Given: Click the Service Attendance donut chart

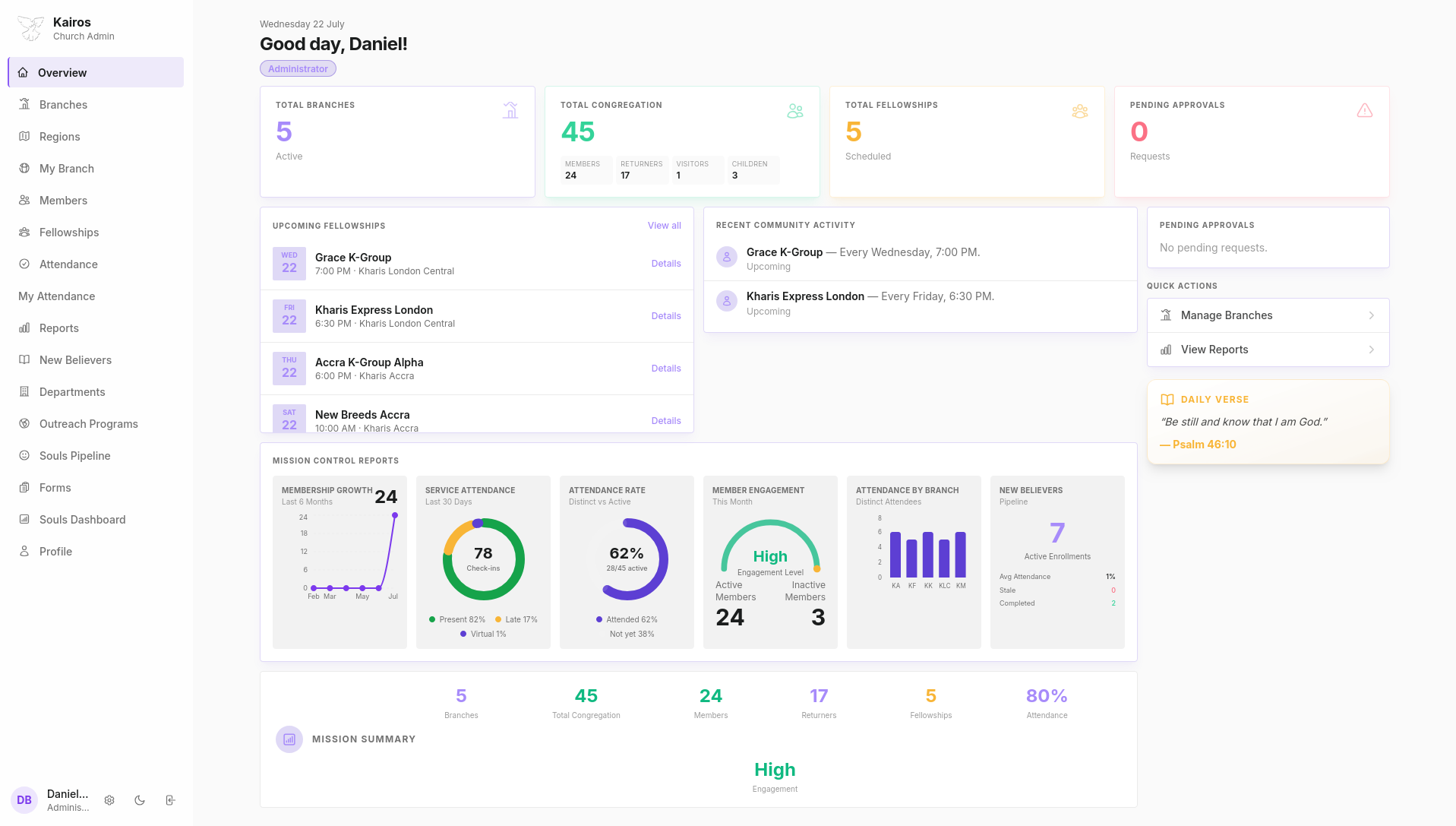Looking at the screenshot, I should point(483,559).
